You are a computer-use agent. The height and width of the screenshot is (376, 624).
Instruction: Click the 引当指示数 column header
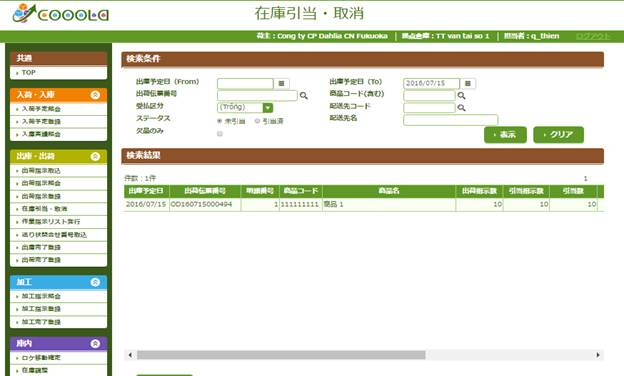(x=526, y=191)
